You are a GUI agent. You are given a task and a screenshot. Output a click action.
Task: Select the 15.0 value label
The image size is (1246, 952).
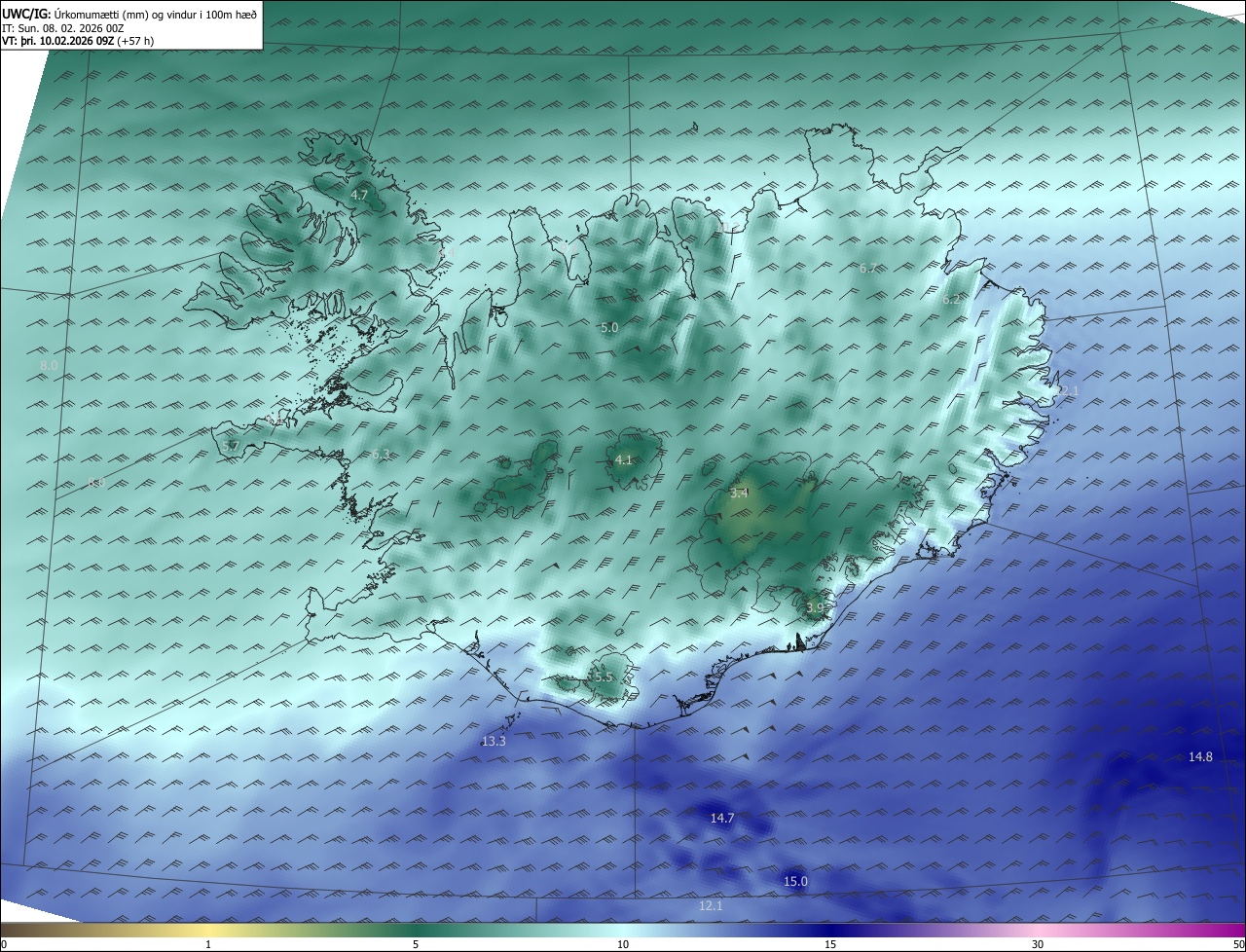[795, 882]
